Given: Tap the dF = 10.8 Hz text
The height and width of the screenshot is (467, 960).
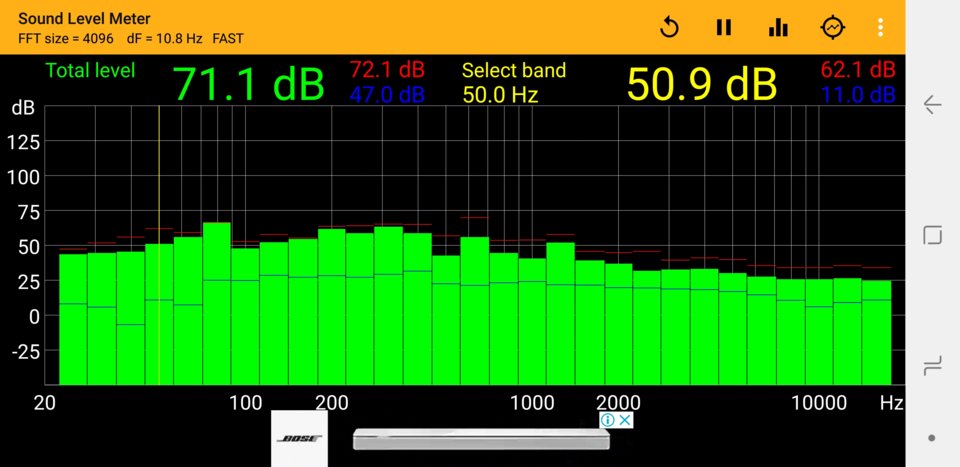Looking at the screenshot, I should pyautogui.click(x=164, y=39).
